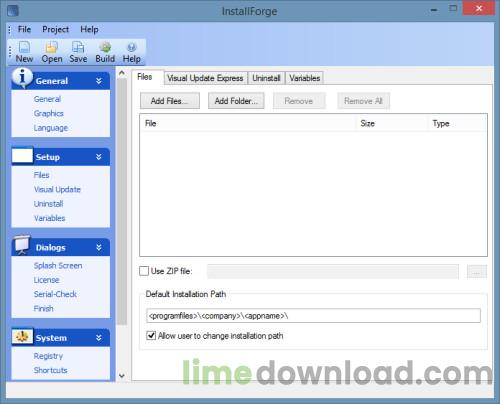Open the File menu
500x404 pixels.
pyautogui.click(x=24, y=29)
